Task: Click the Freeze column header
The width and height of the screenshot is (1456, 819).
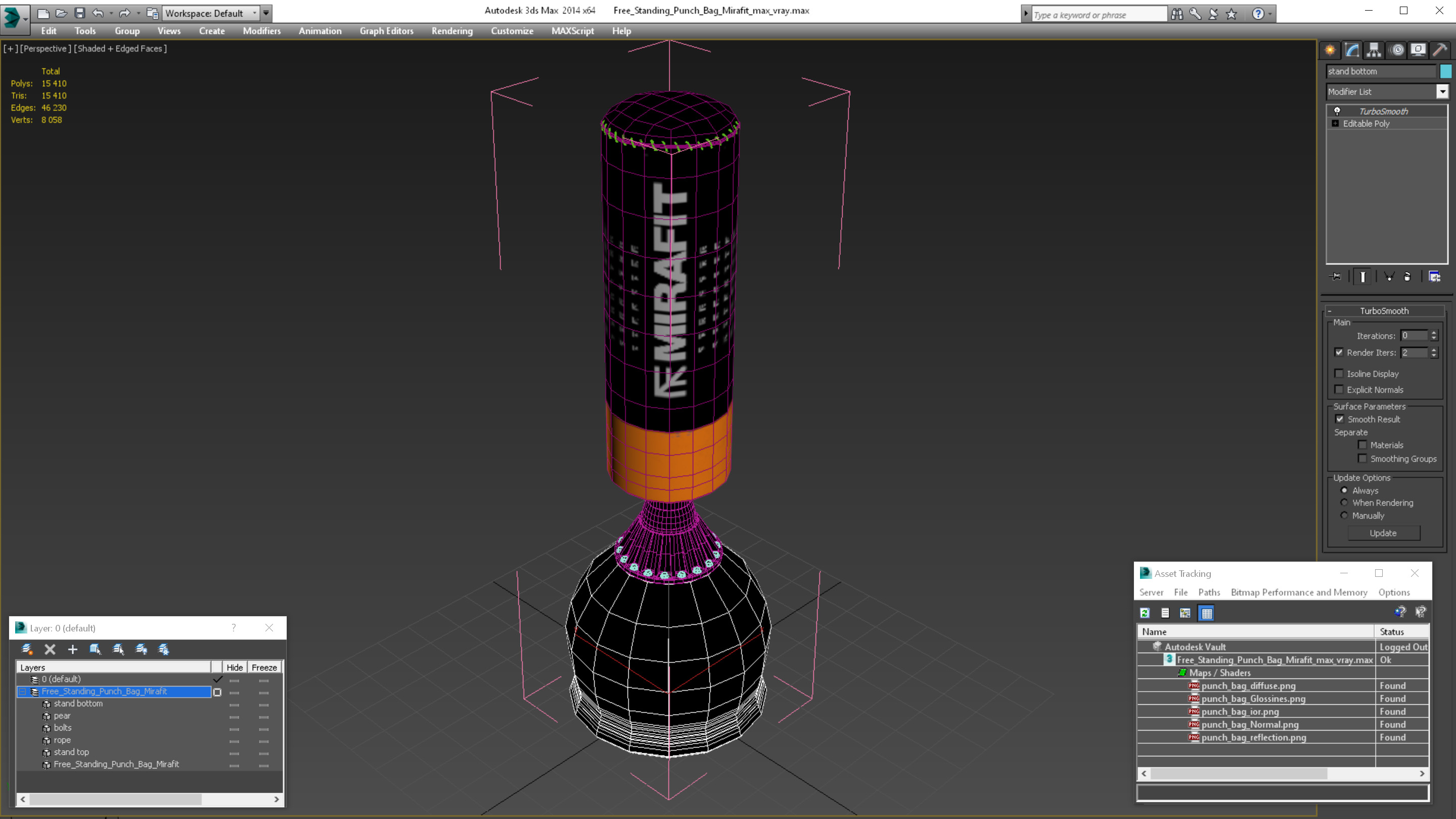Action: 264,667
